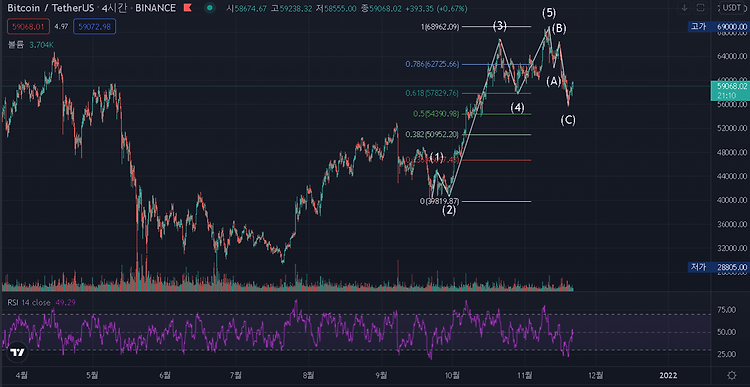
Task: Click the Fibonacci 1 (68962.09) level label
Action: (x=440, y=27)
